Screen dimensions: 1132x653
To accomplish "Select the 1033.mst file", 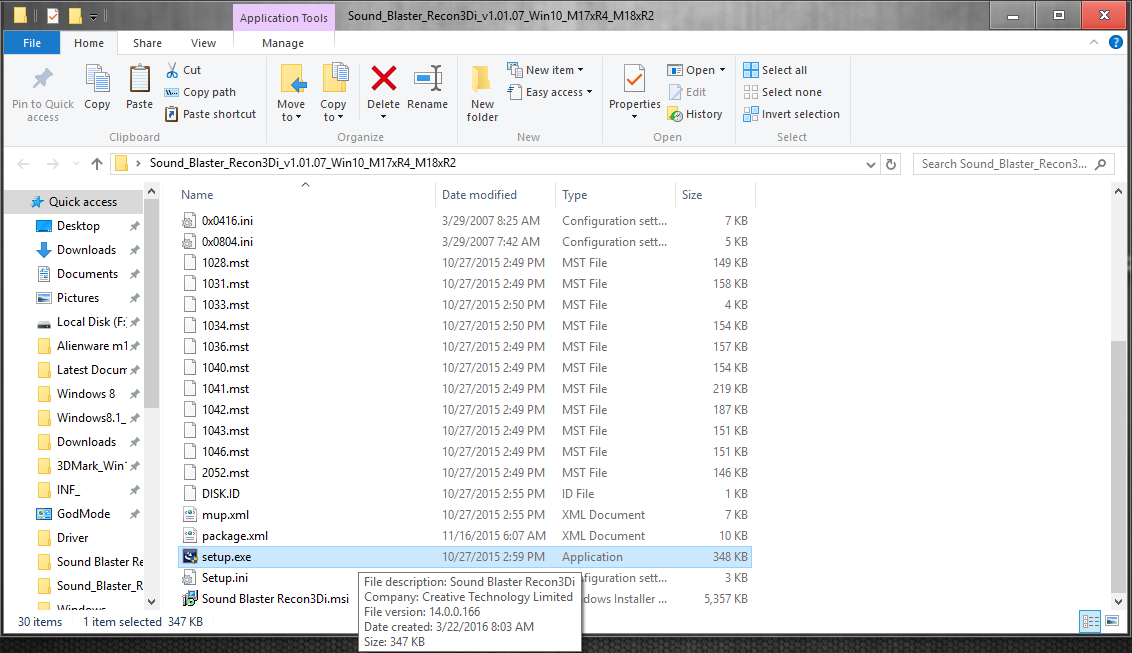I will tap(464, 305).
